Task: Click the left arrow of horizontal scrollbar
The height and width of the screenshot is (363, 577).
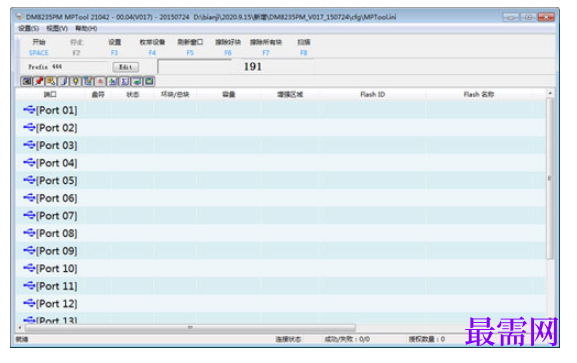Action: pyautogui.click(x=20, y=327)
